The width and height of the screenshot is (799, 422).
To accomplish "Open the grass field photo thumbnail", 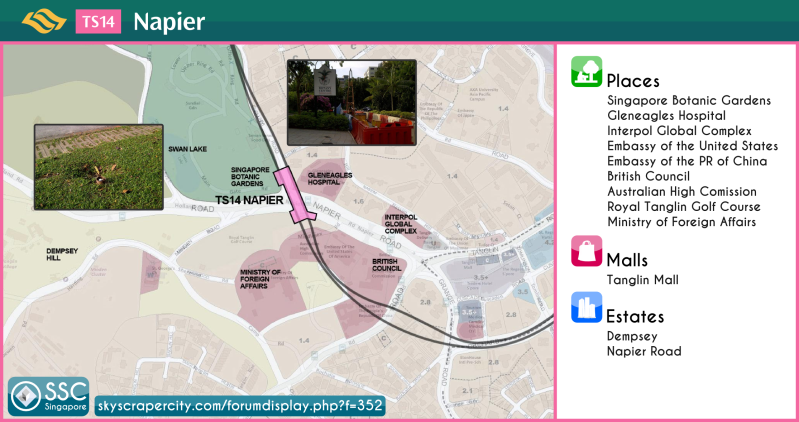I will (x=98, y=166).
